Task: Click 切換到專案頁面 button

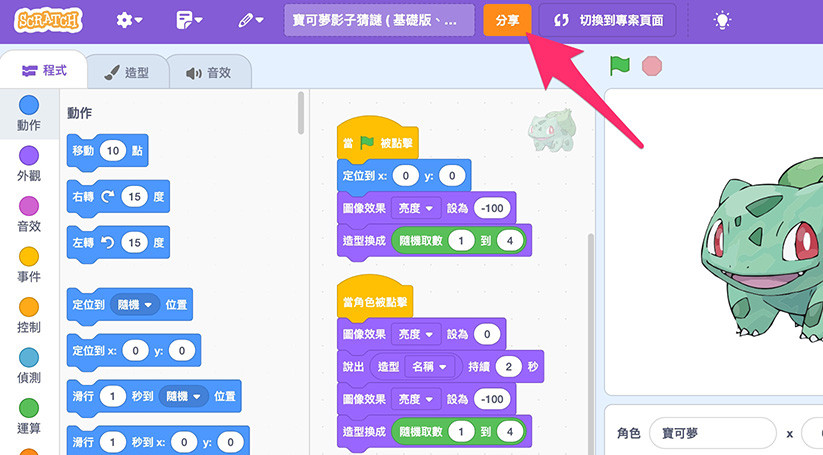Action: click(608, 20)
